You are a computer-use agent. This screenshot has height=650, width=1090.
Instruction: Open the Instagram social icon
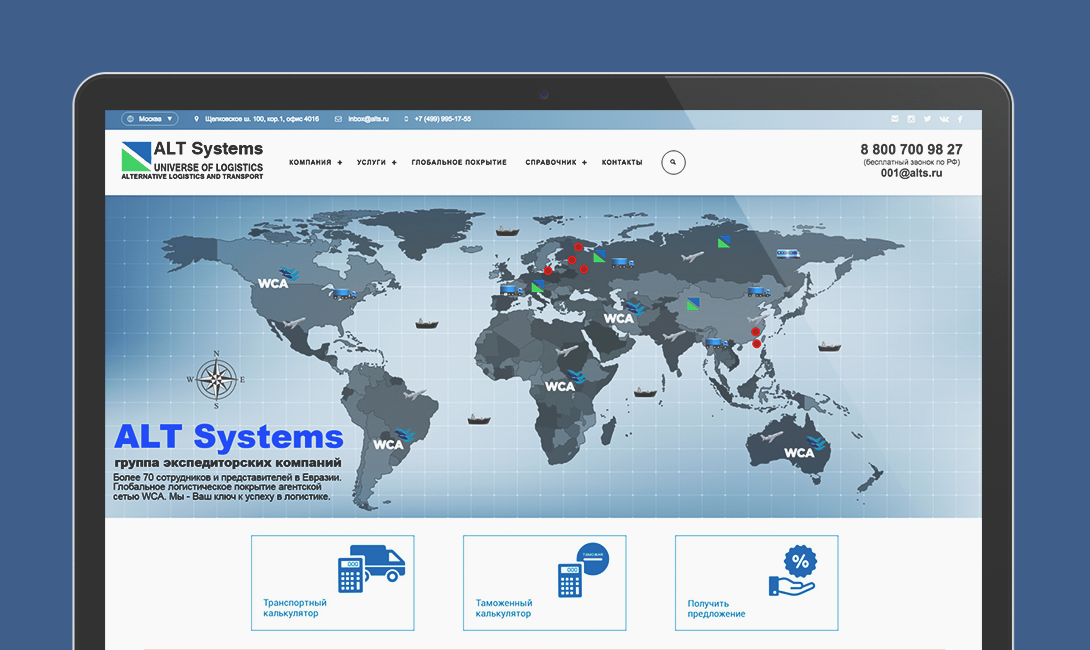pos(911,119)
